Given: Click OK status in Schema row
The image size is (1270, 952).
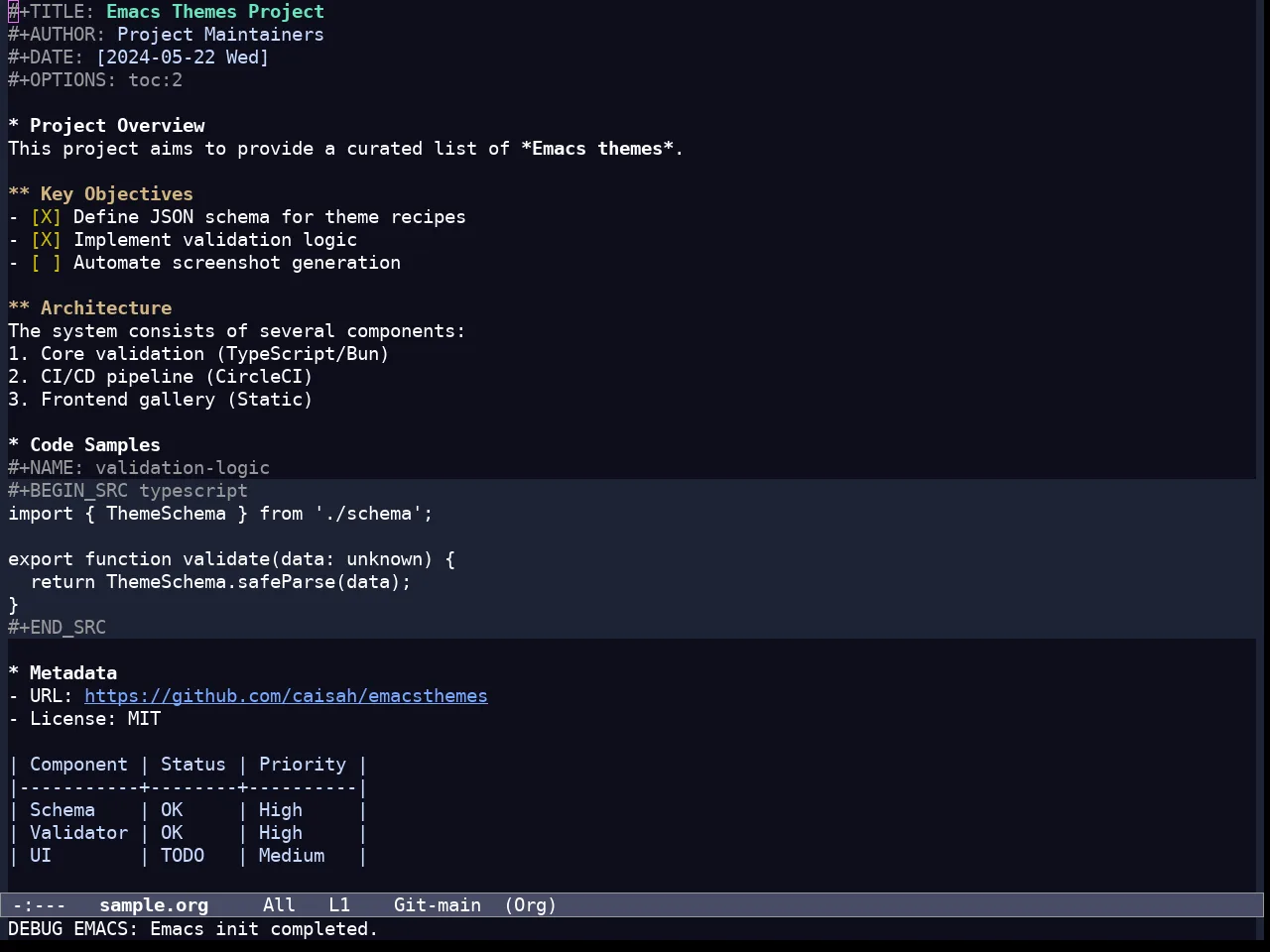Looking at the screenshot, I should pos(172,810).
